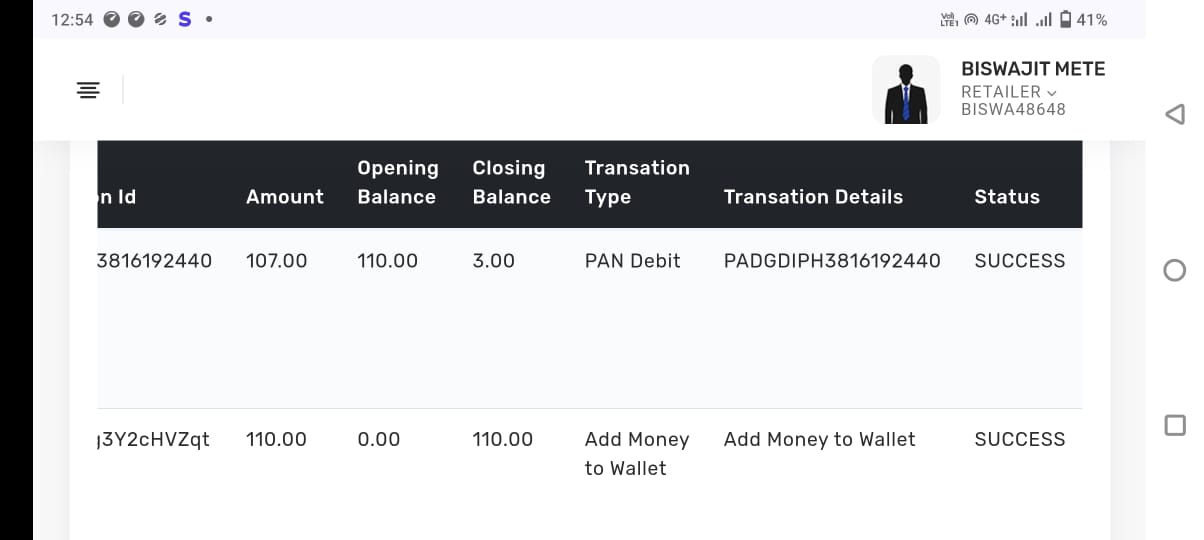The image size is (1204, 540).
Task: Select the Add Money to Wallet details cell
Action: 819,439
